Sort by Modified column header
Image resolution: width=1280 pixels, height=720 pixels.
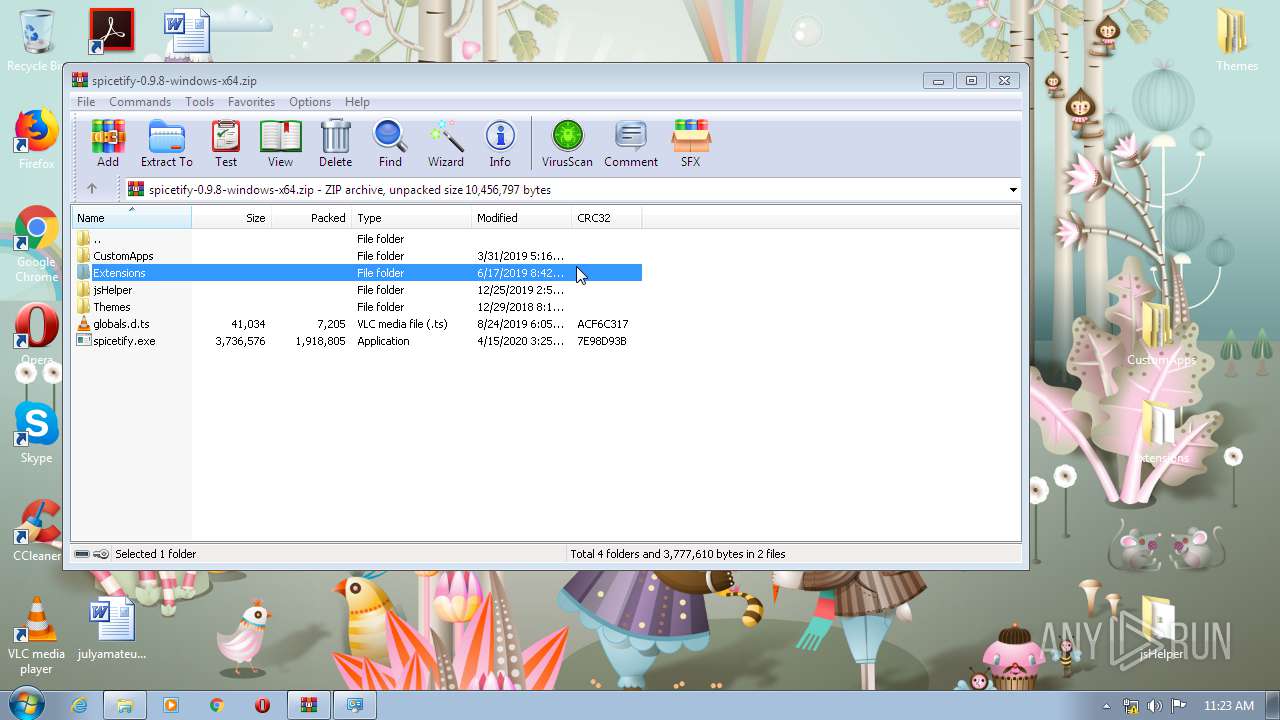tap(521, 218)
